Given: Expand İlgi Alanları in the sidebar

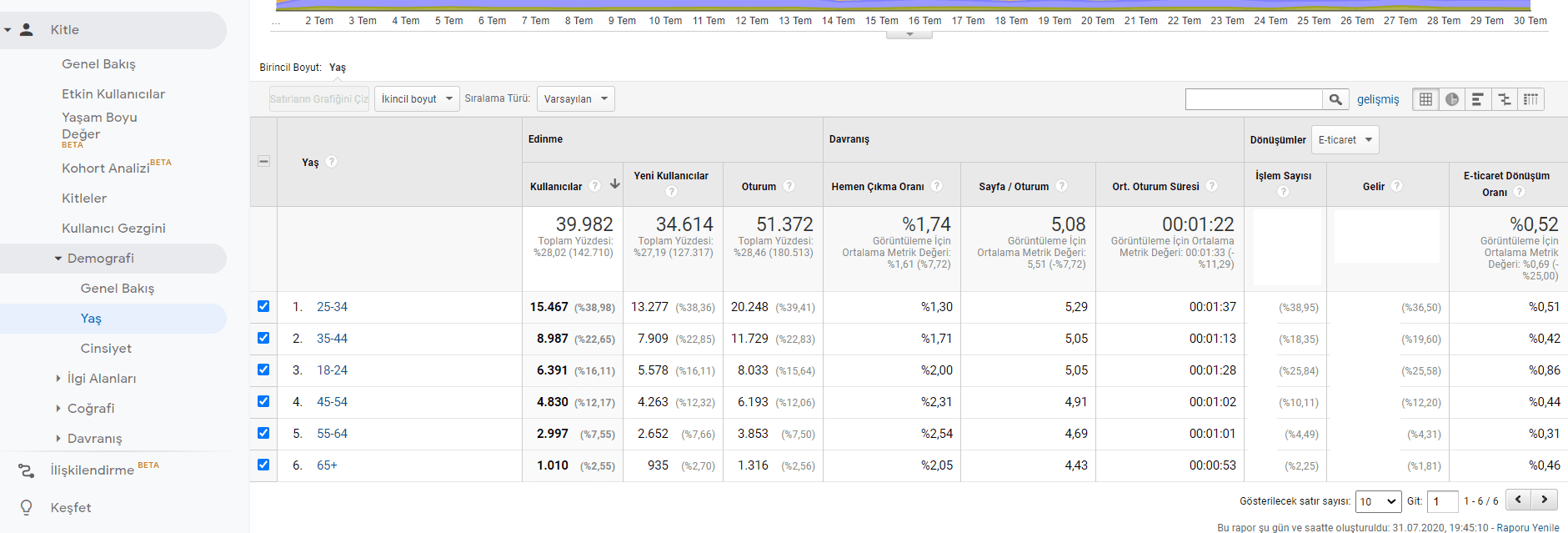Looking at the screenshot, I should click(101, 379).
